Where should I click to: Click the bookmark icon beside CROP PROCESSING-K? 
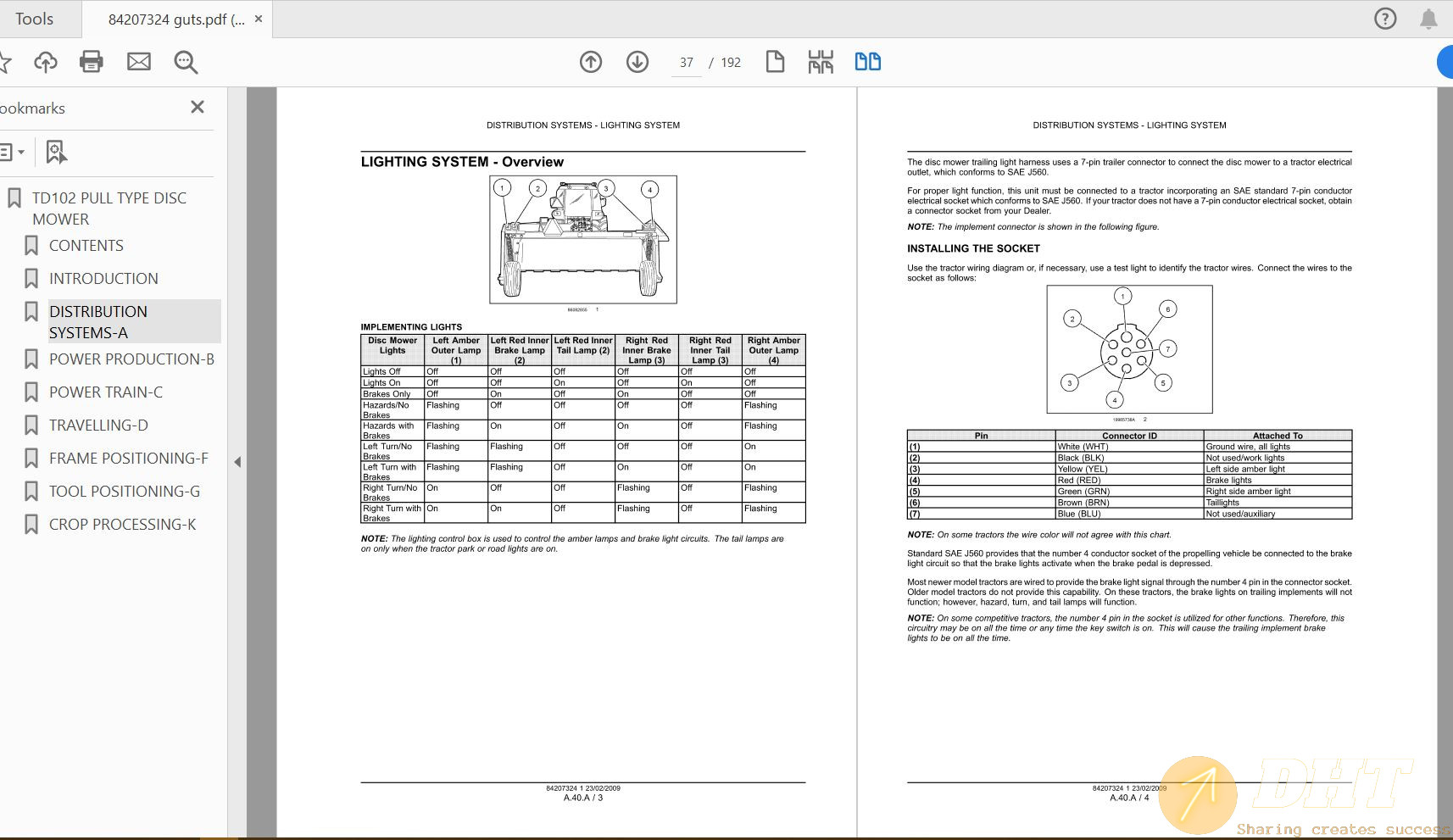tap(31, 525)
